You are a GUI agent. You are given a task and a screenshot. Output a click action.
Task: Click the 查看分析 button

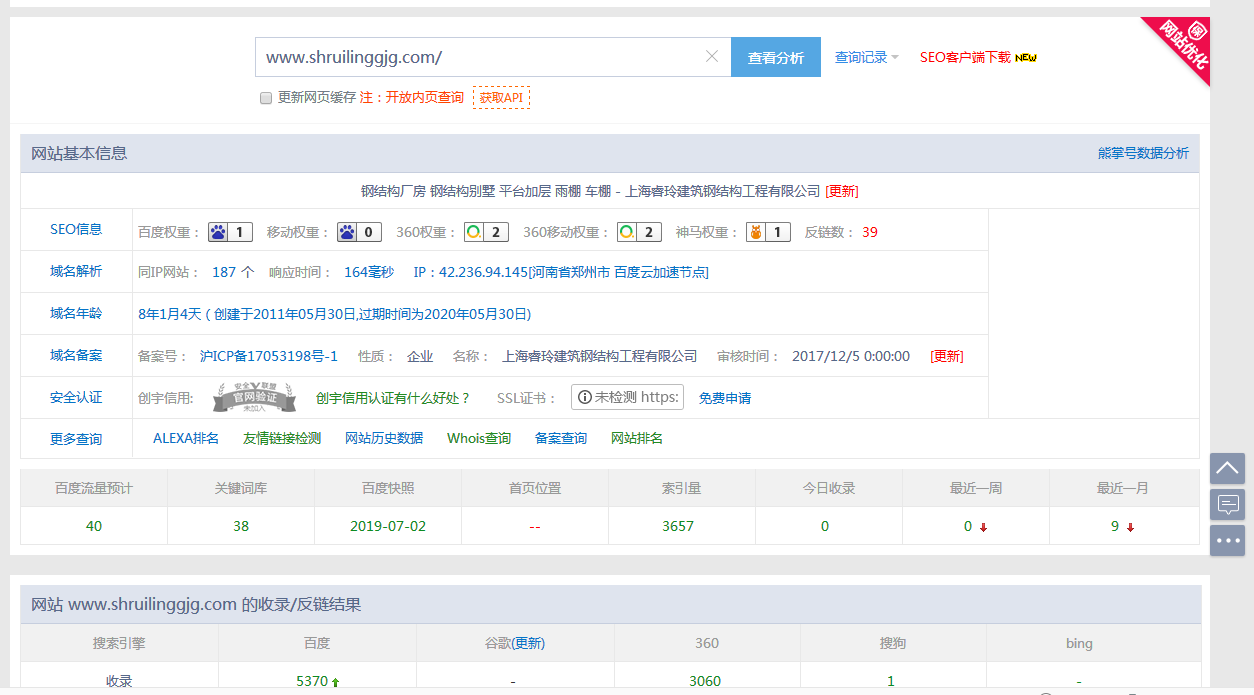[x=776, y=57]
